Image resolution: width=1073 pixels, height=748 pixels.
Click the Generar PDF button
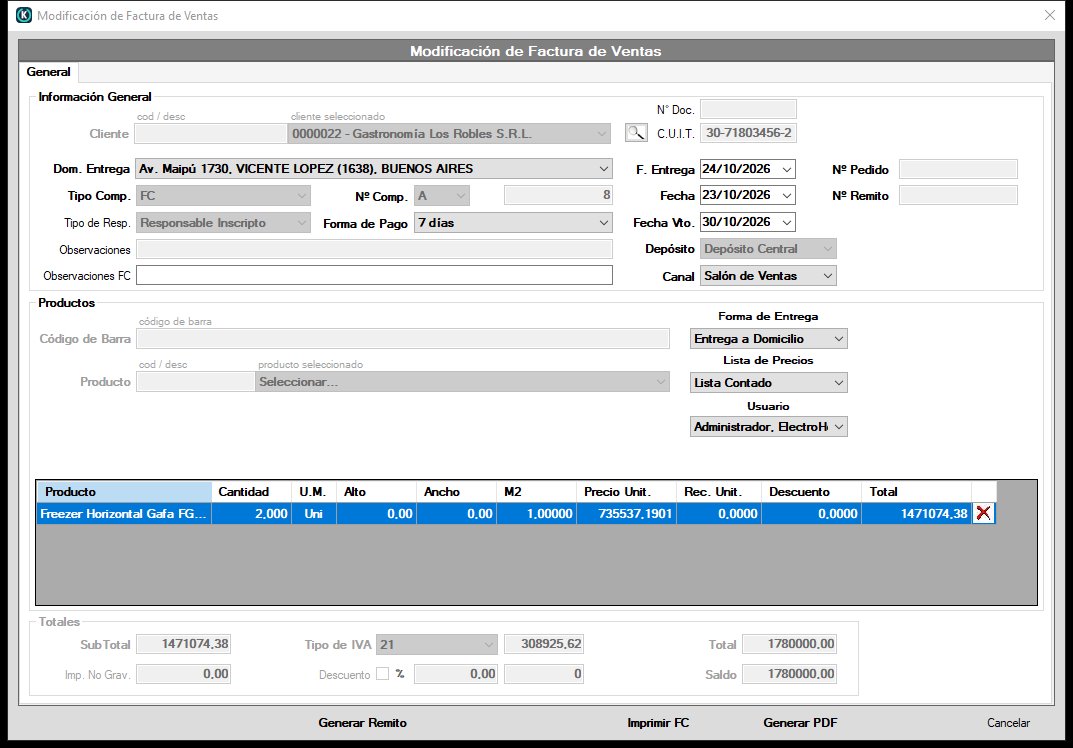(x=800, y=723)
